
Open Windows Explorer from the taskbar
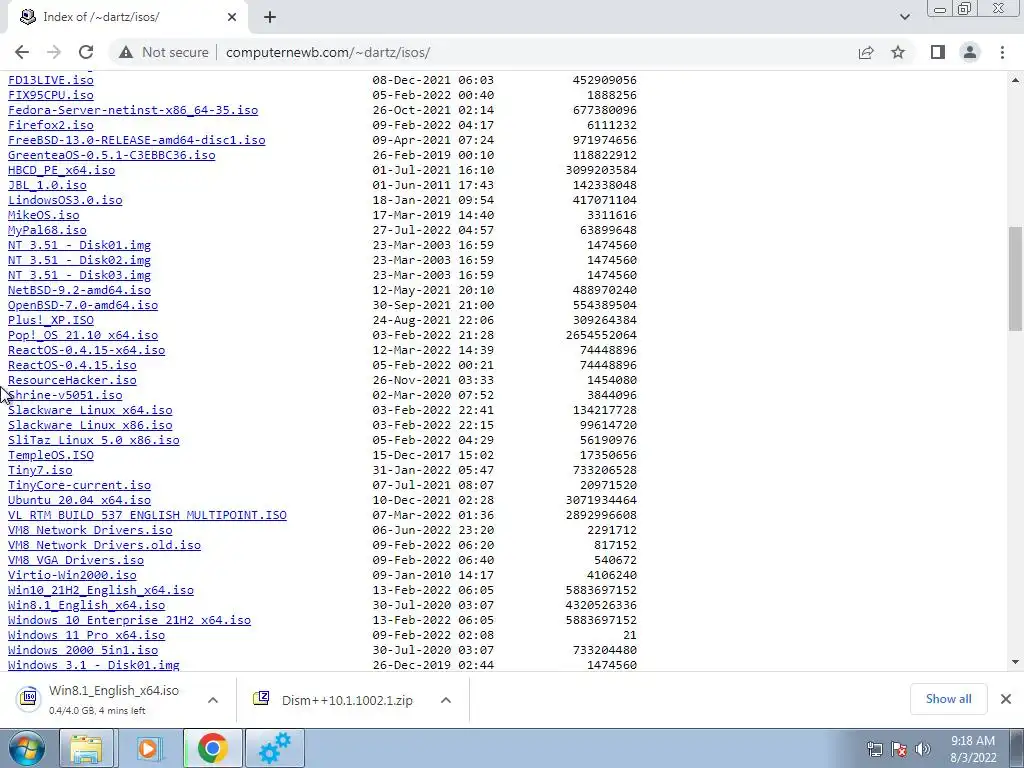pyautogui.click(x=86, y=748)
